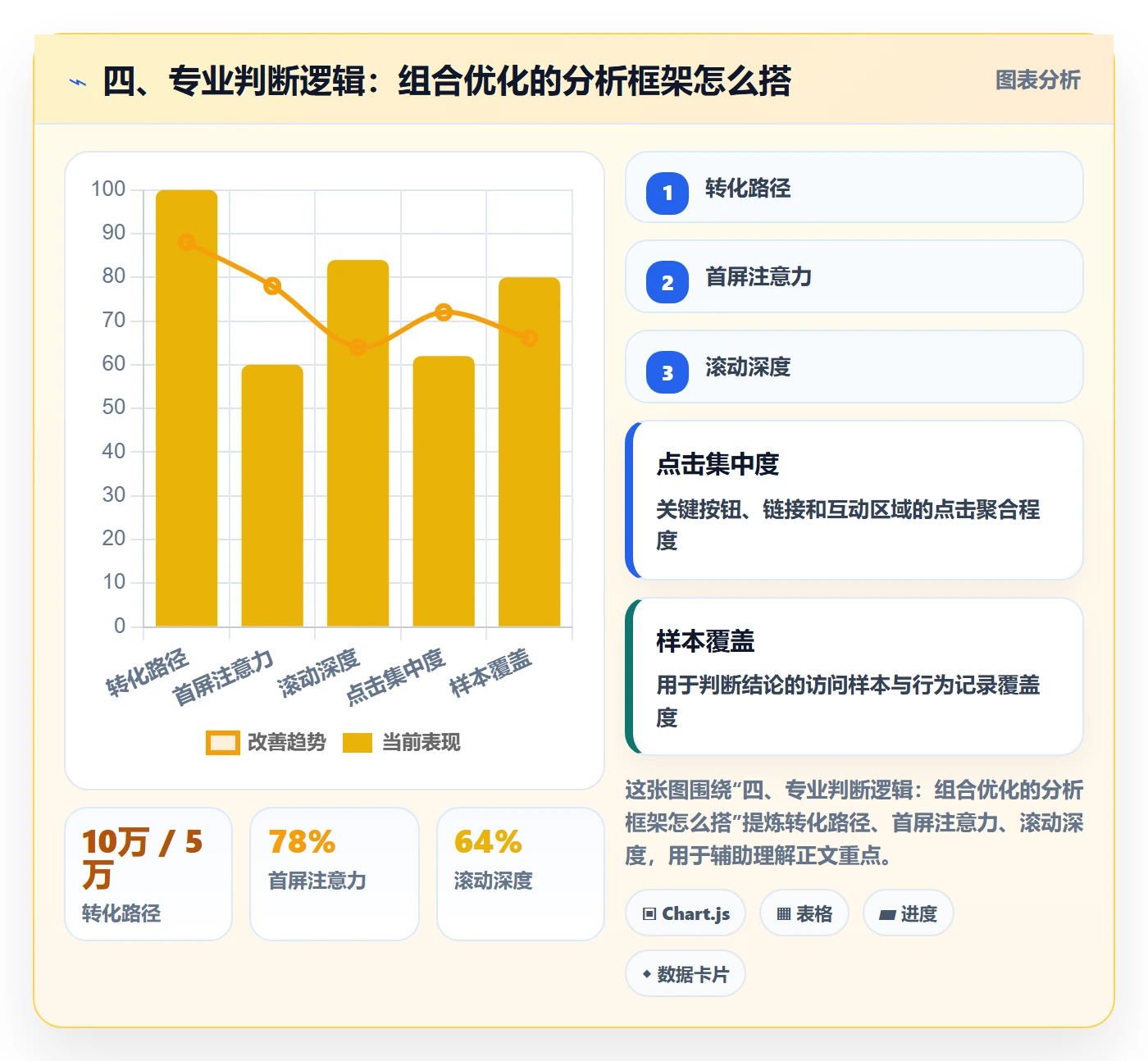Image resolution: width=1148 pixels, height=1061 pixels.
Task: Click the trend line point on 滚动深度 bar
Action: pos(358,347)
